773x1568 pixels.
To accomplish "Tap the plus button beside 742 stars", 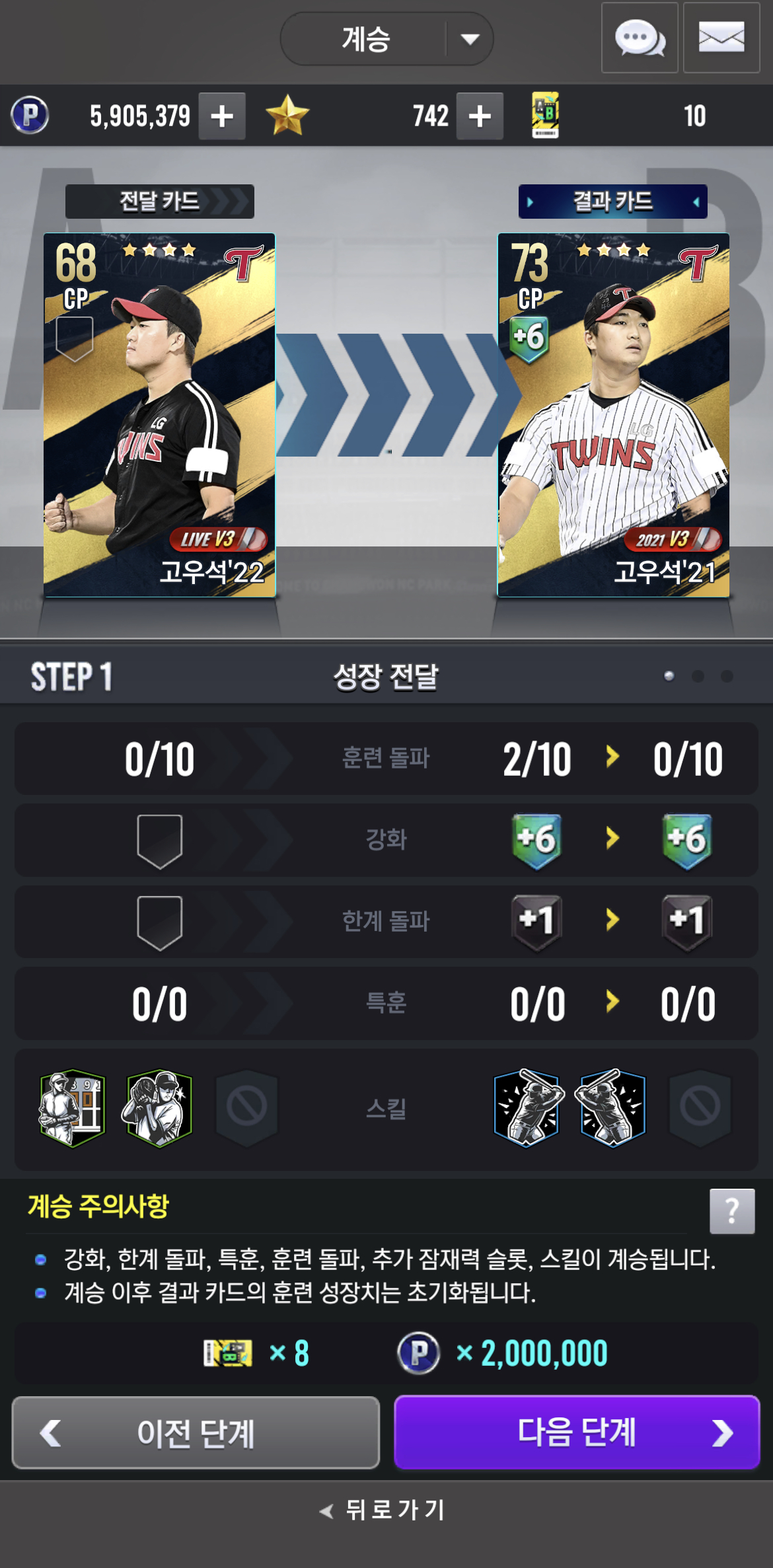I will point(480,116).
